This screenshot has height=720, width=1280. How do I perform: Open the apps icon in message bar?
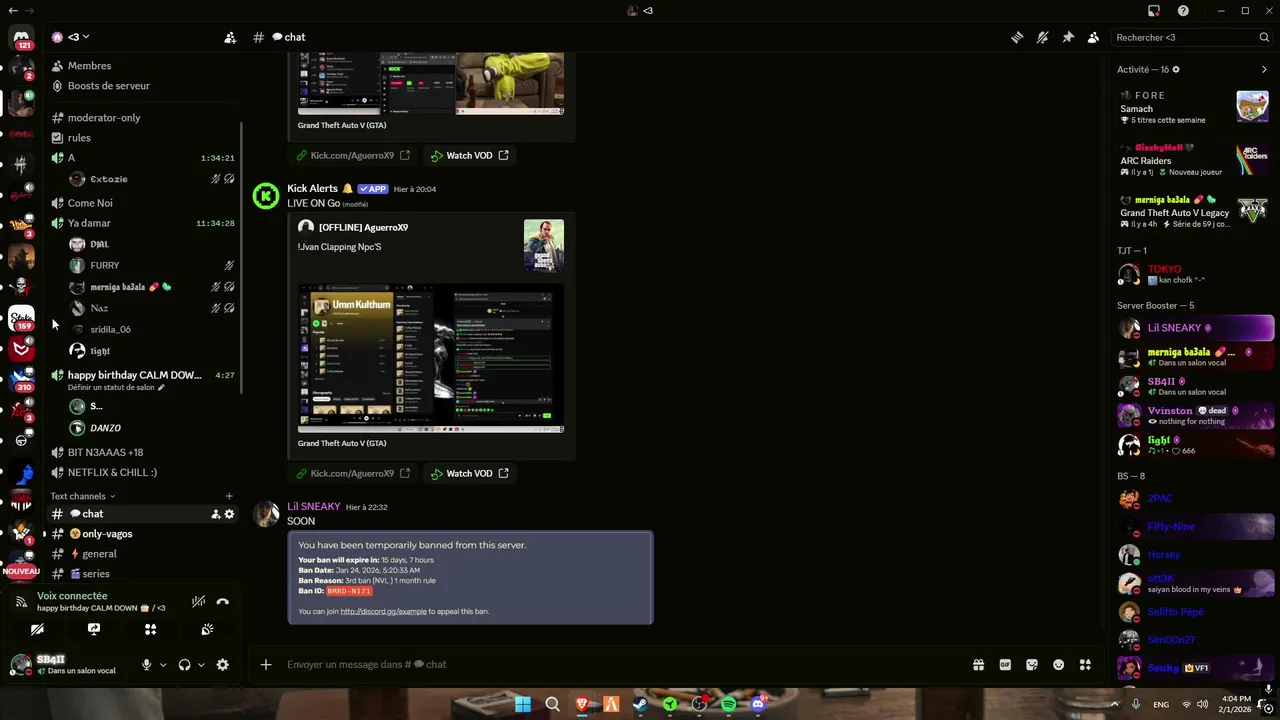point(1085,664)
